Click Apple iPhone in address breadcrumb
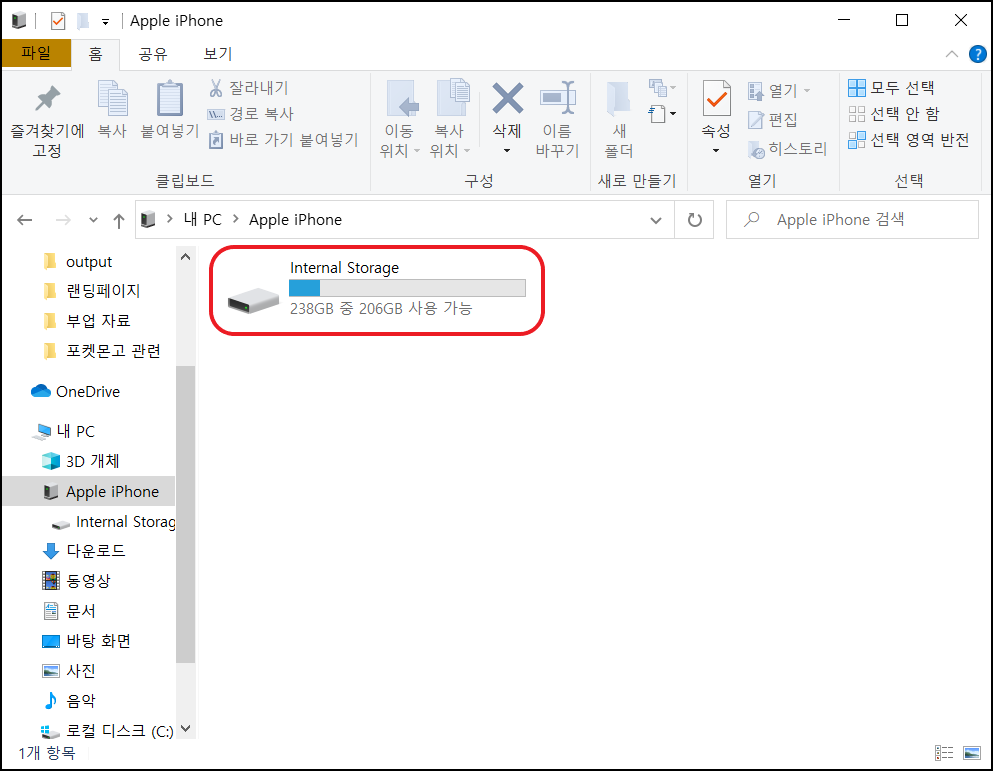Image resolution: width=993 pixels, height=771 pixels. (295, 220)
